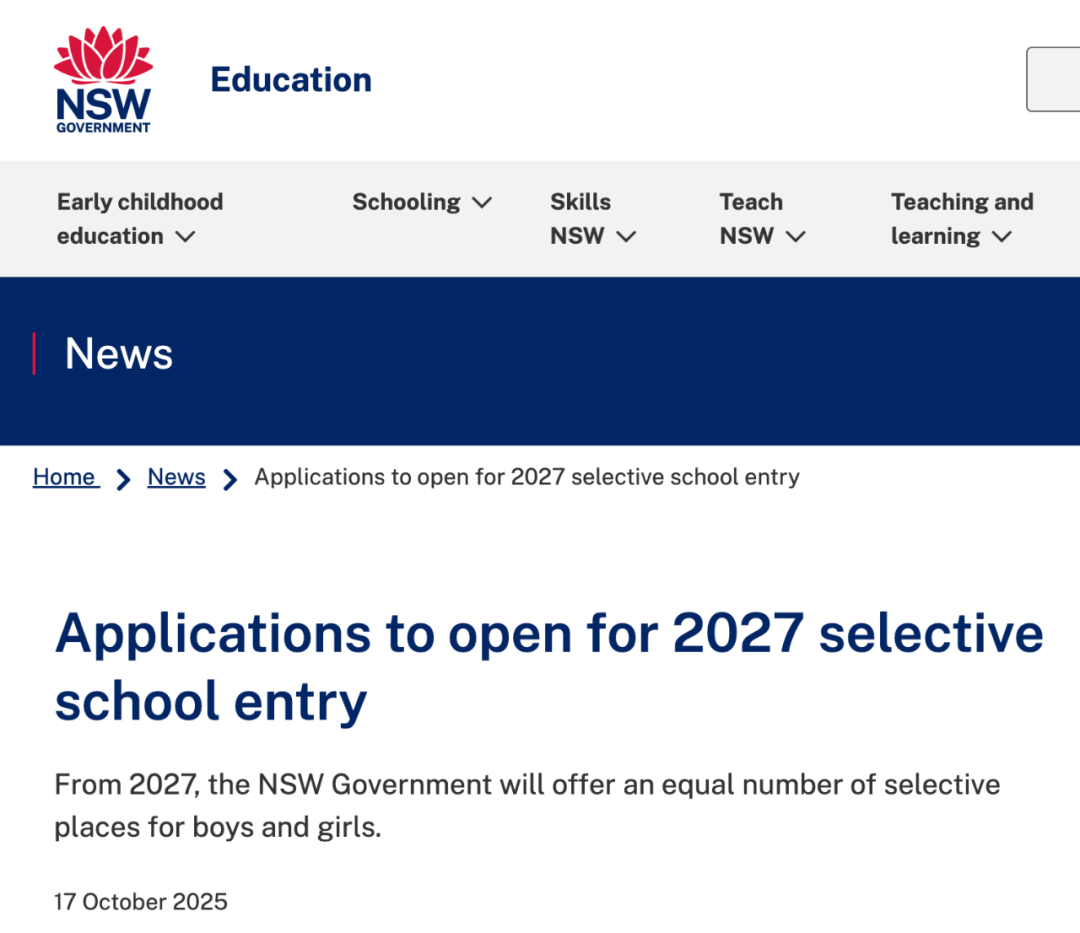Image resolution: width=1080 pixels, height=933 pixels.
Task: Click the News banner heading
Action: 119,354
